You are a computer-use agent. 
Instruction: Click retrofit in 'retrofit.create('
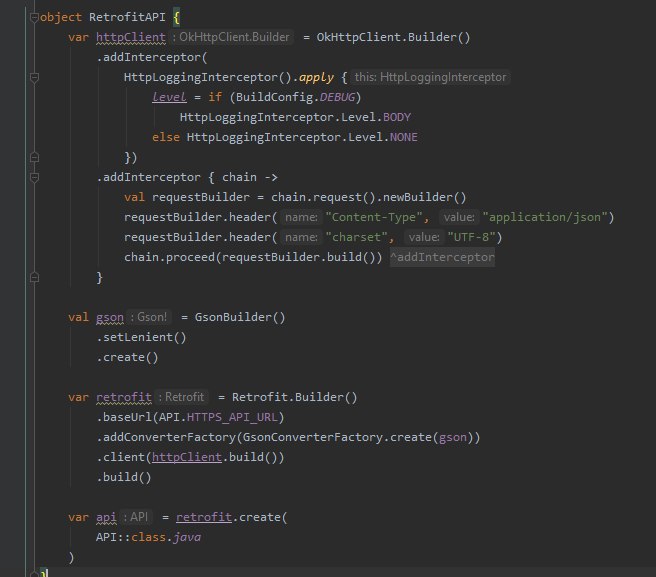204,518
